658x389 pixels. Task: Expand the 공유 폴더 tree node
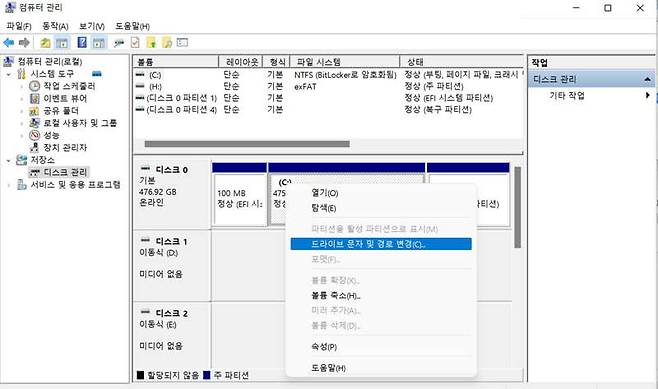point(22,111)
